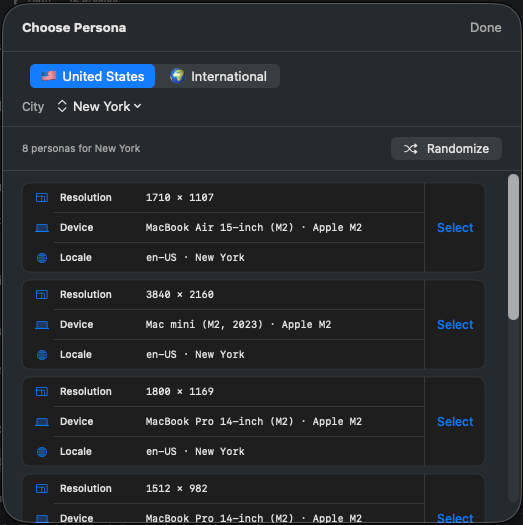This screenshot has width=523, height=525.
Task: Click the up-down chevrons next to City
Action: pos(62,107)
